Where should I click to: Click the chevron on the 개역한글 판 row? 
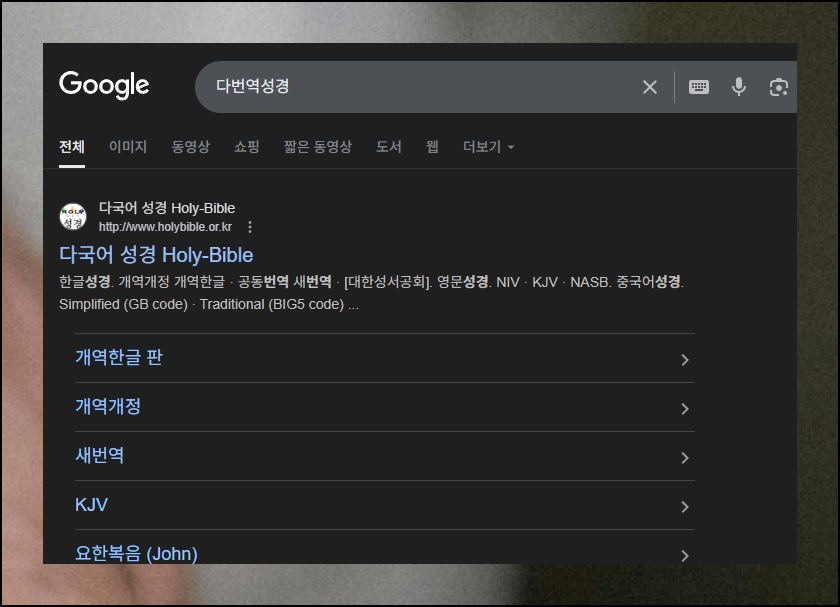[x=685, y=359]
